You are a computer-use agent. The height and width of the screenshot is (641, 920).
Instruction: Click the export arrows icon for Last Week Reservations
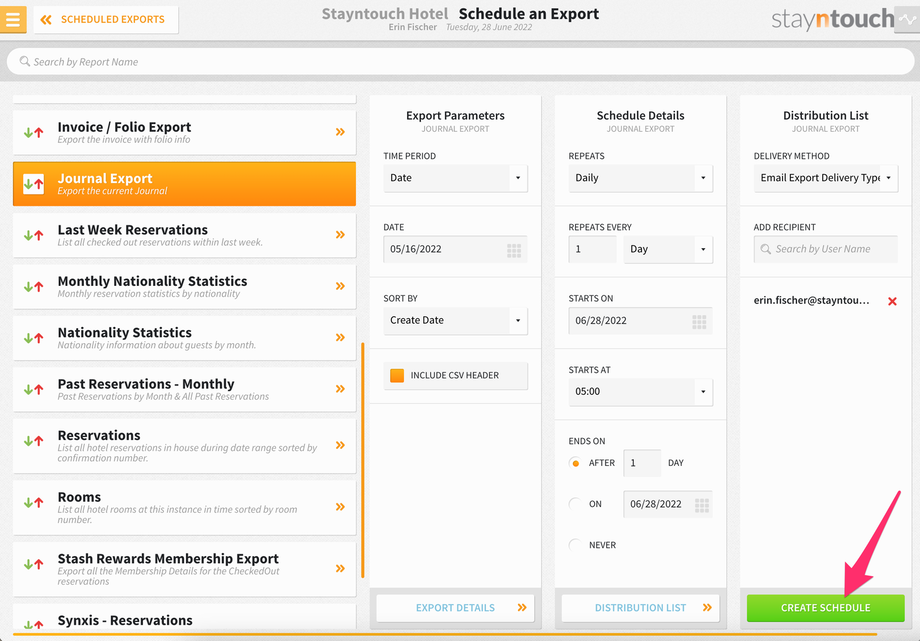pos(33,235)
